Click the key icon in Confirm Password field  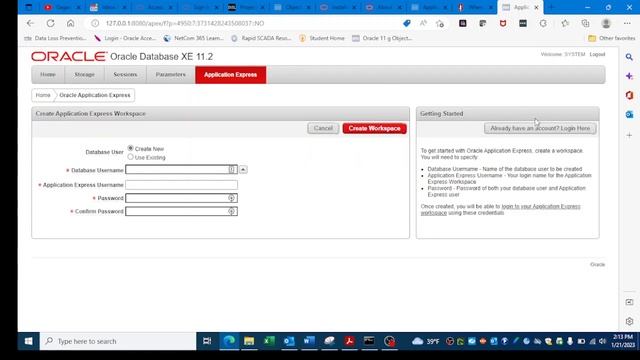tap(231, 211)
